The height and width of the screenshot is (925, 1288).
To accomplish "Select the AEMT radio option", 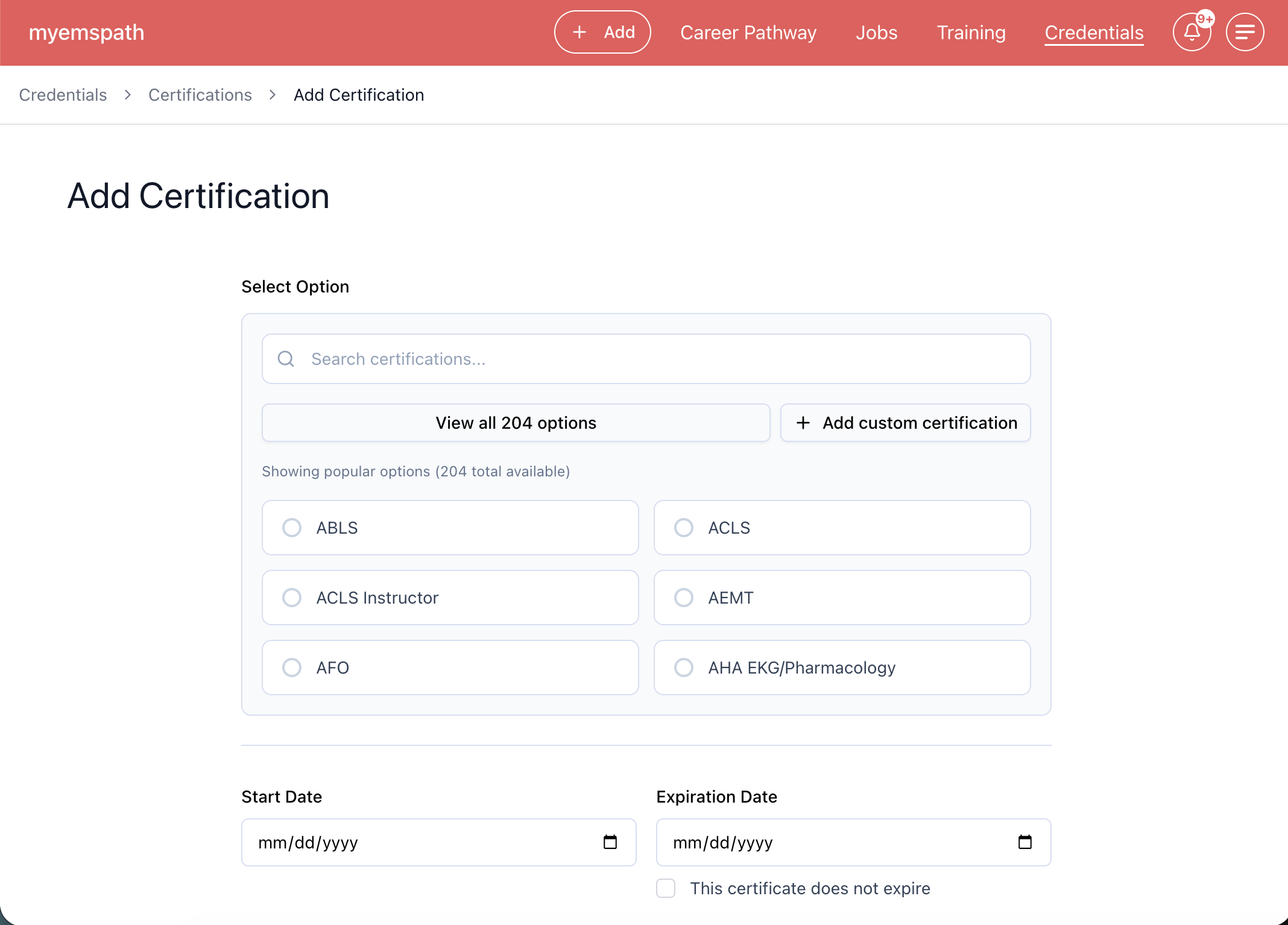I will click(684, 598).
